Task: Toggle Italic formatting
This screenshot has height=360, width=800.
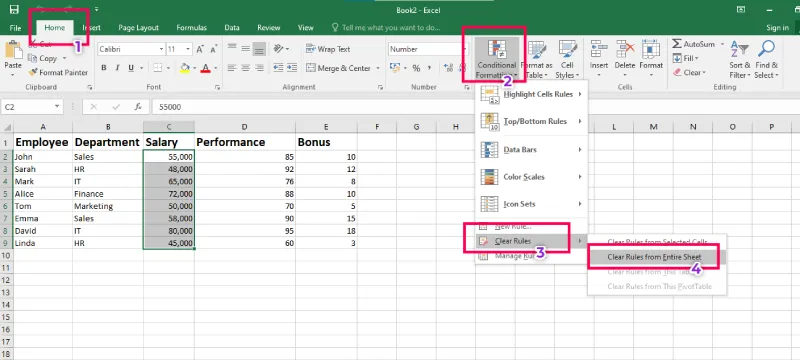Action: 117,68
